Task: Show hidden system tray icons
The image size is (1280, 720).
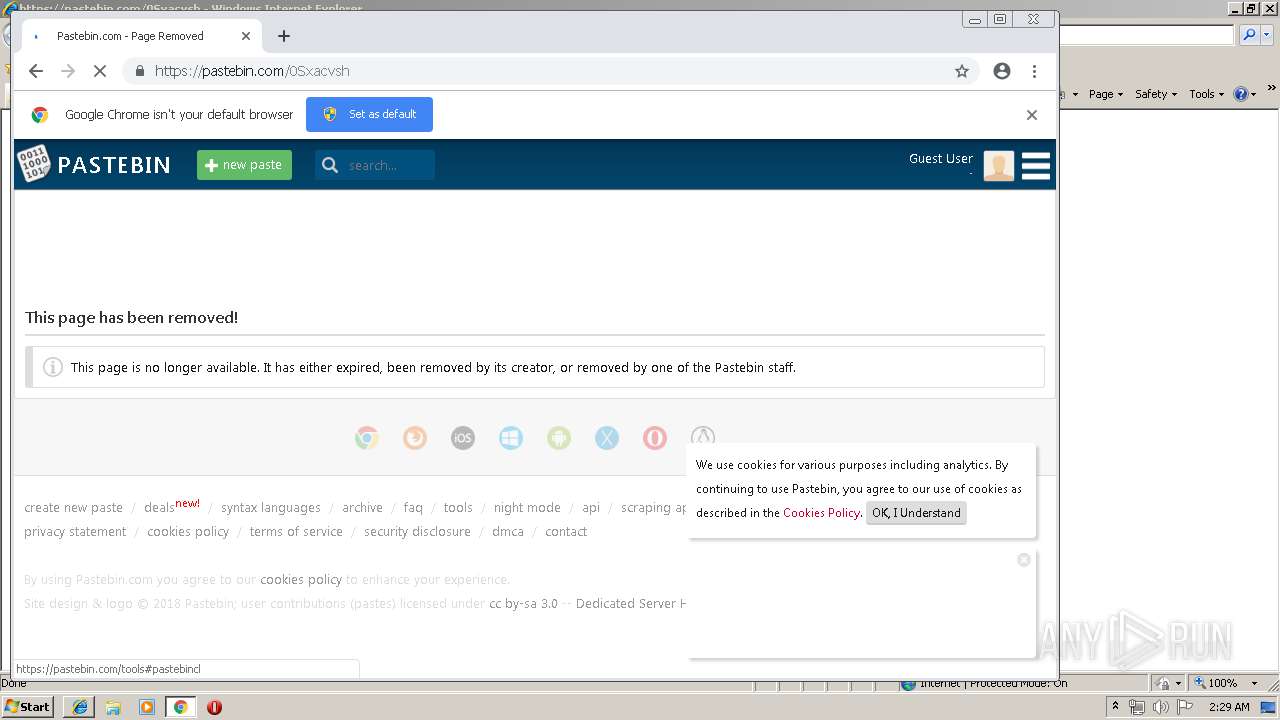Action: (1116, 707)
